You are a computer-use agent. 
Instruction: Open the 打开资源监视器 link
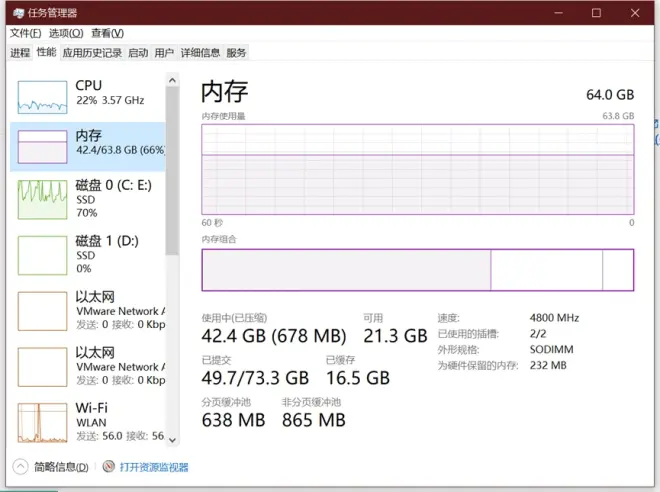coord(154,467)
